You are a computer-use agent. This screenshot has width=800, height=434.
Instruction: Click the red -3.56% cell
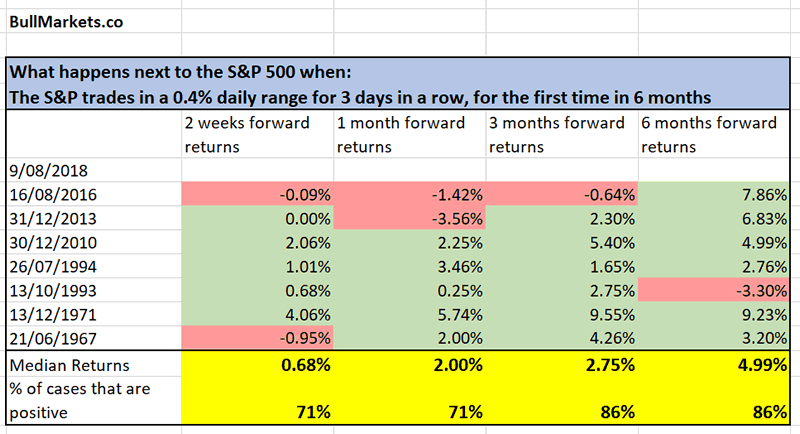(x=409, y=214)
